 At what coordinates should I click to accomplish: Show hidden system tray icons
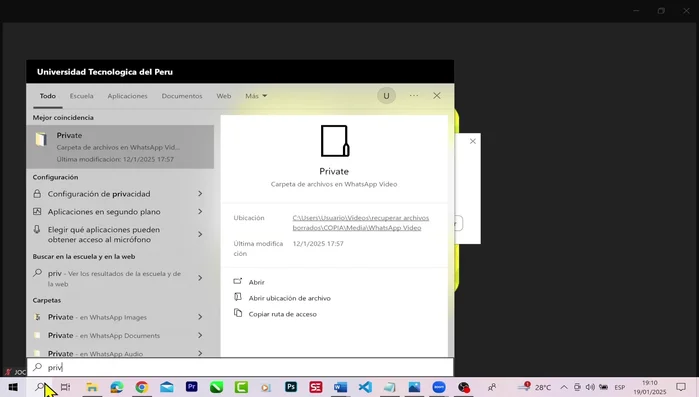pyautogui.click(x=563, y=387)
